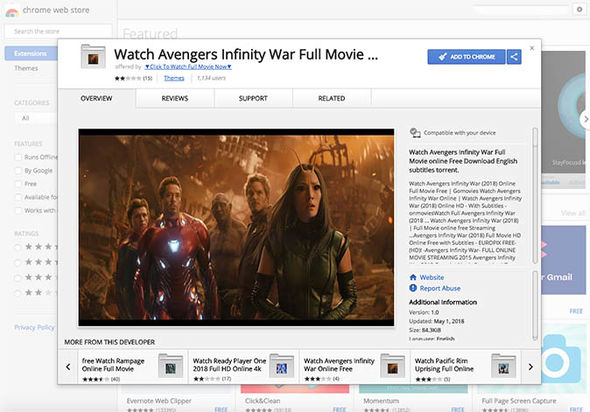Viewport: 590px width, 412px height.
Task: Show previous items in More From This Developer
Action: 68,366
